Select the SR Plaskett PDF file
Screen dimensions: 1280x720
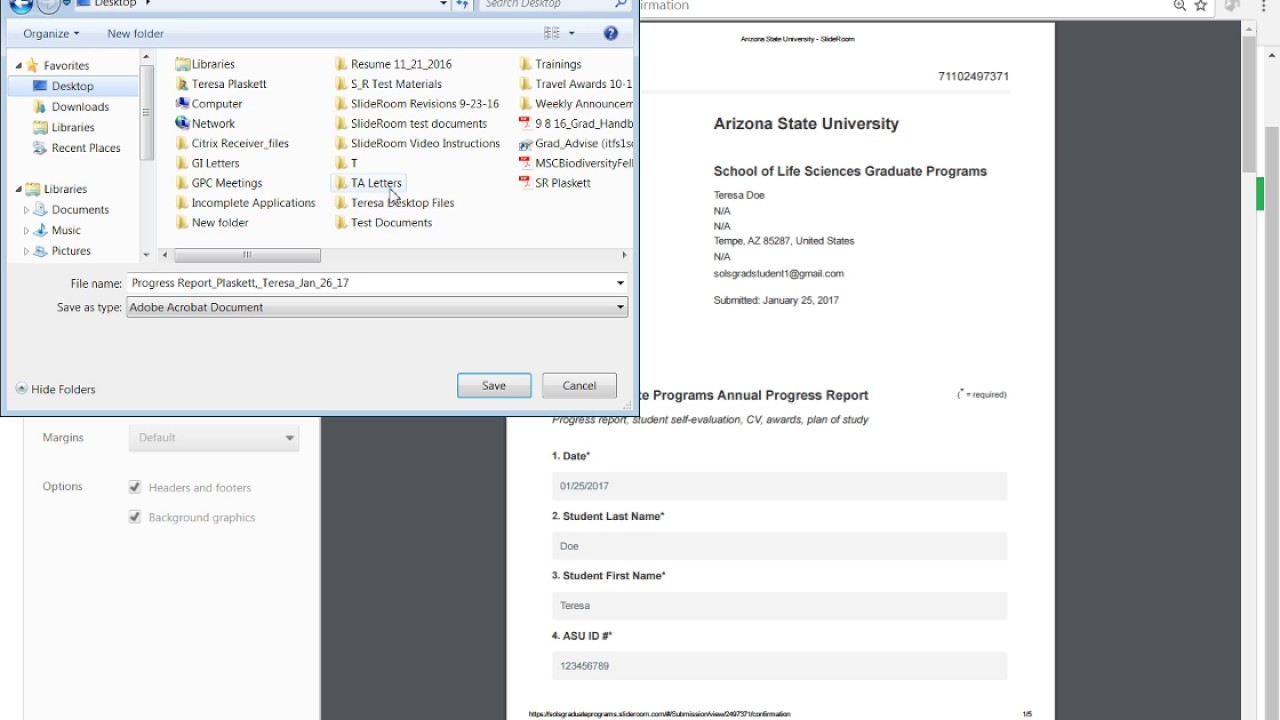[x=555, y=183]
